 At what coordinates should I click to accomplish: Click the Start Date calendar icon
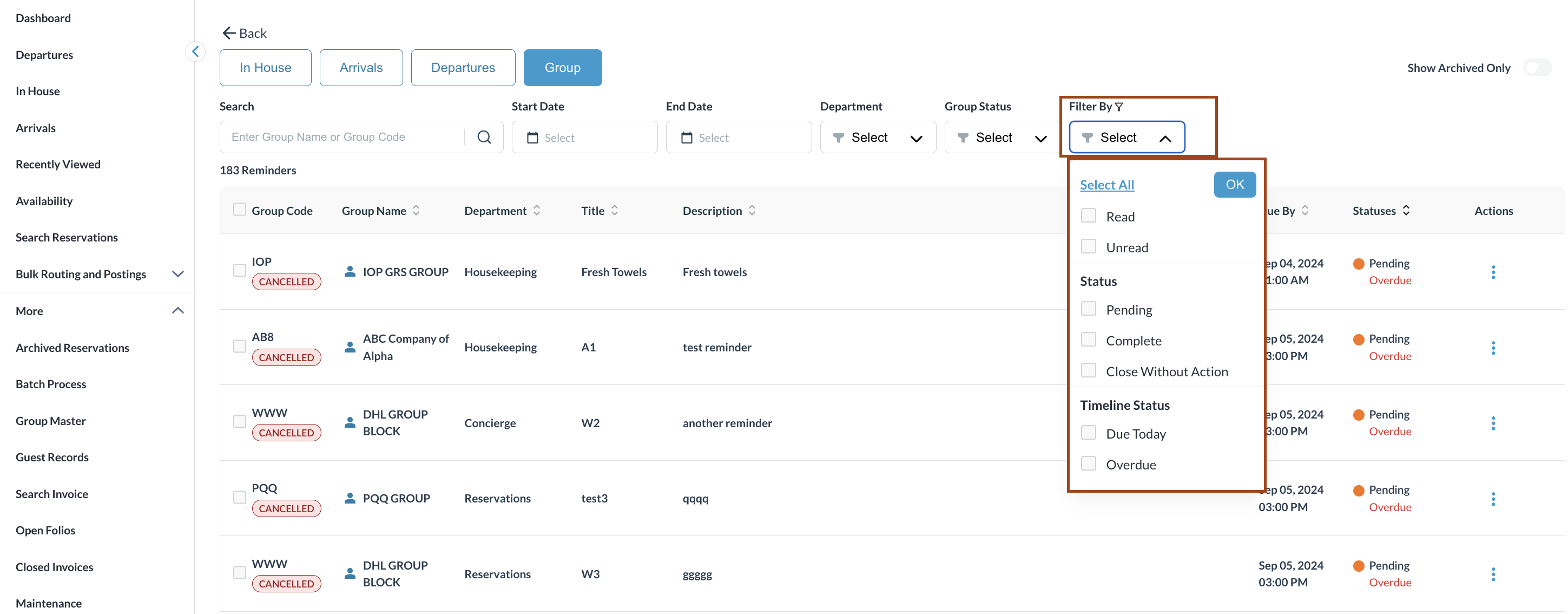[x=532, y=138]
